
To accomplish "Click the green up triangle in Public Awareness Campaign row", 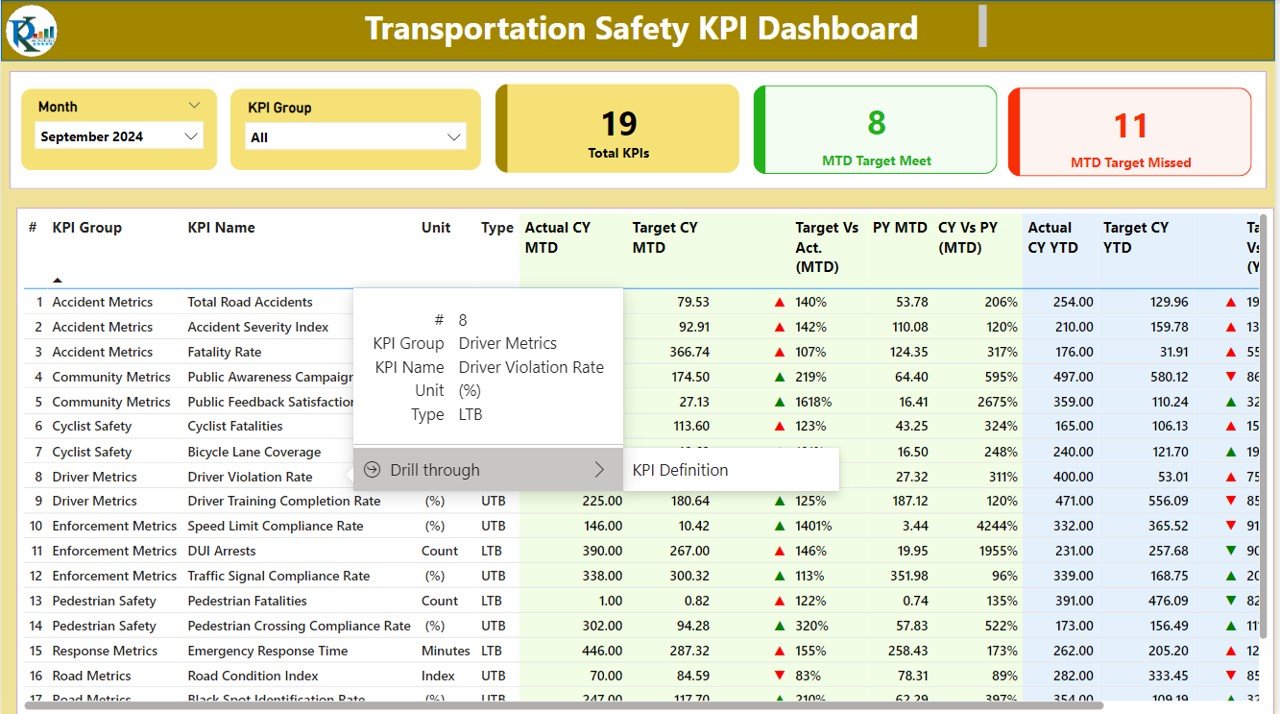I will 780,377.
